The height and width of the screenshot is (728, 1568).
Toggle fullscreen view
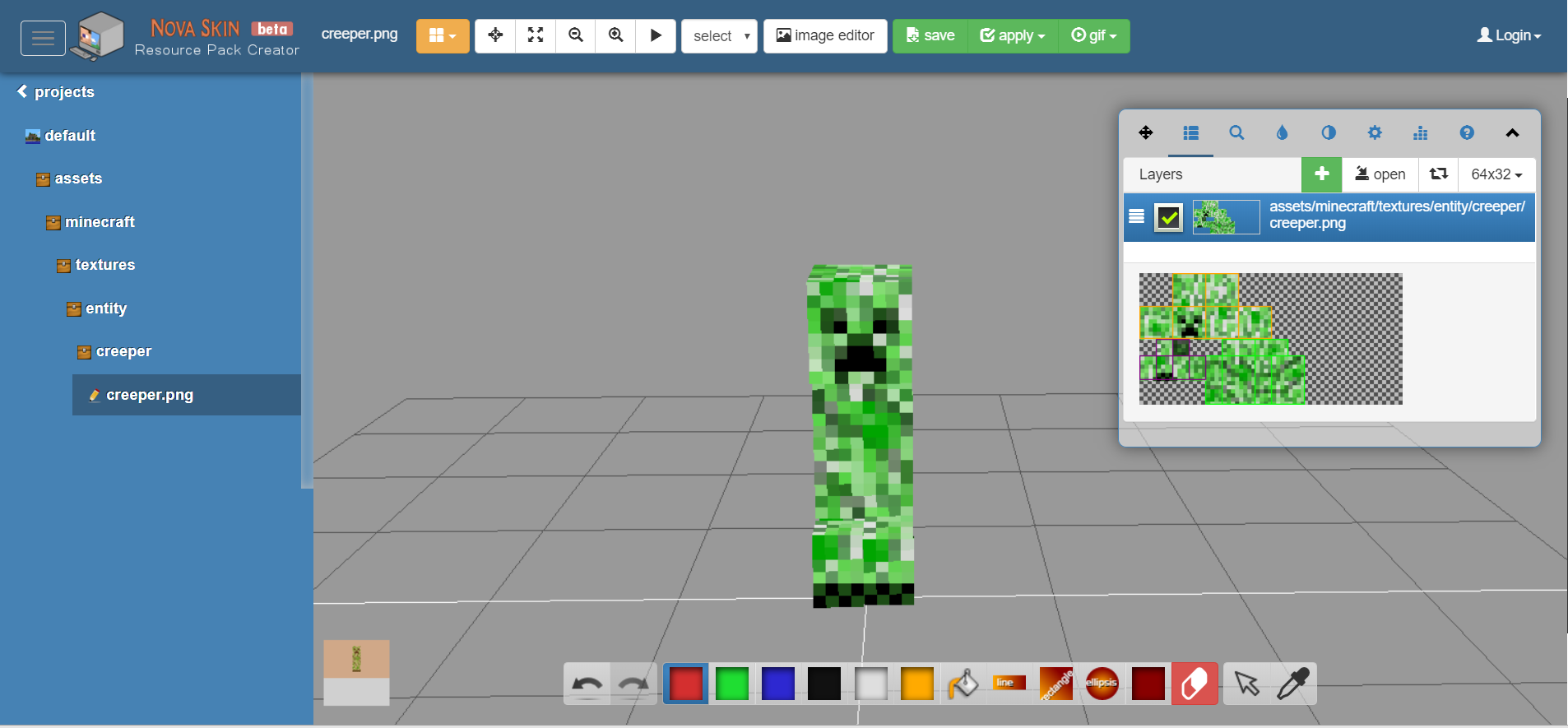pyautogui.click(x=536, y=35)
